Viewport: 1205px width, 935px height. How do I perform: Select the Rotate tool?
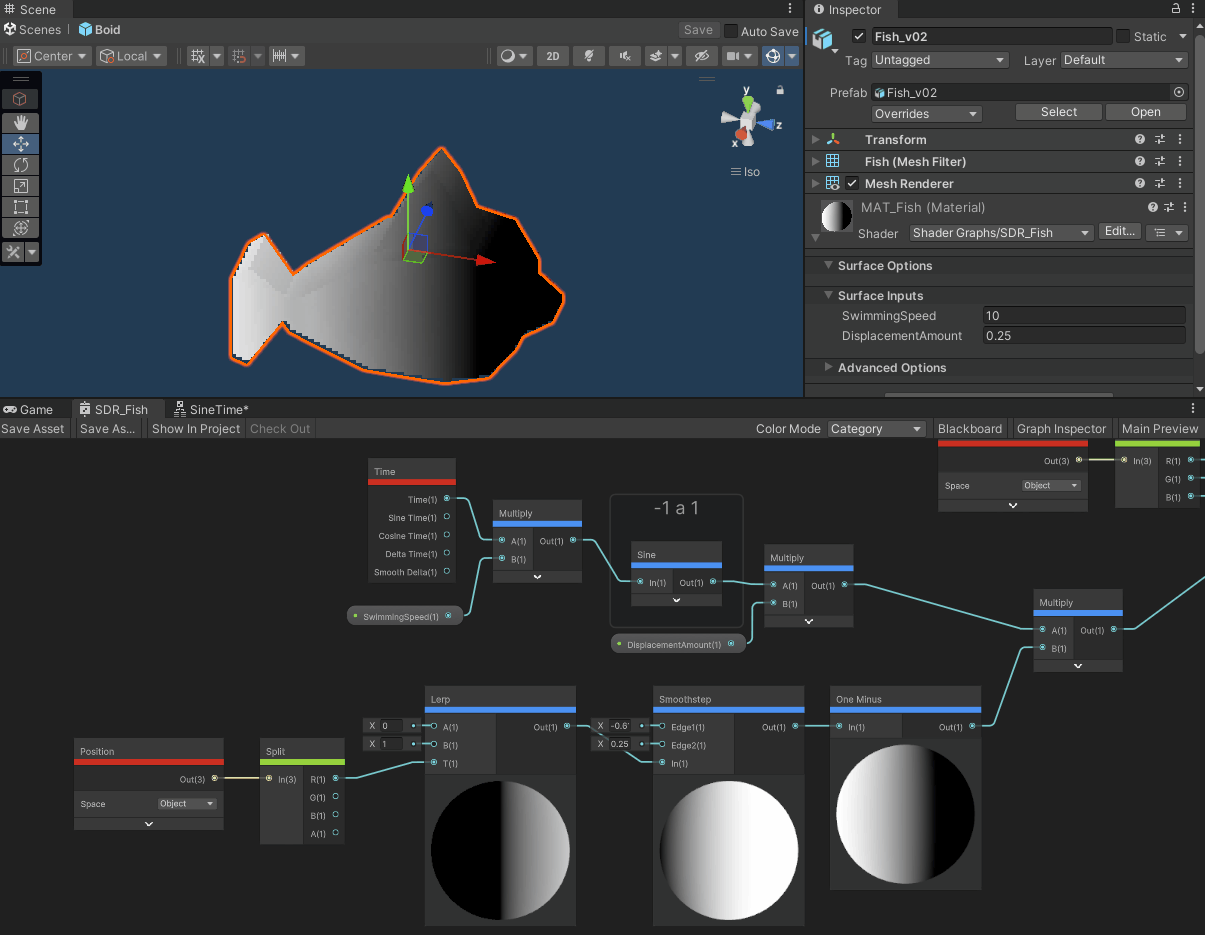pos(20,165)
